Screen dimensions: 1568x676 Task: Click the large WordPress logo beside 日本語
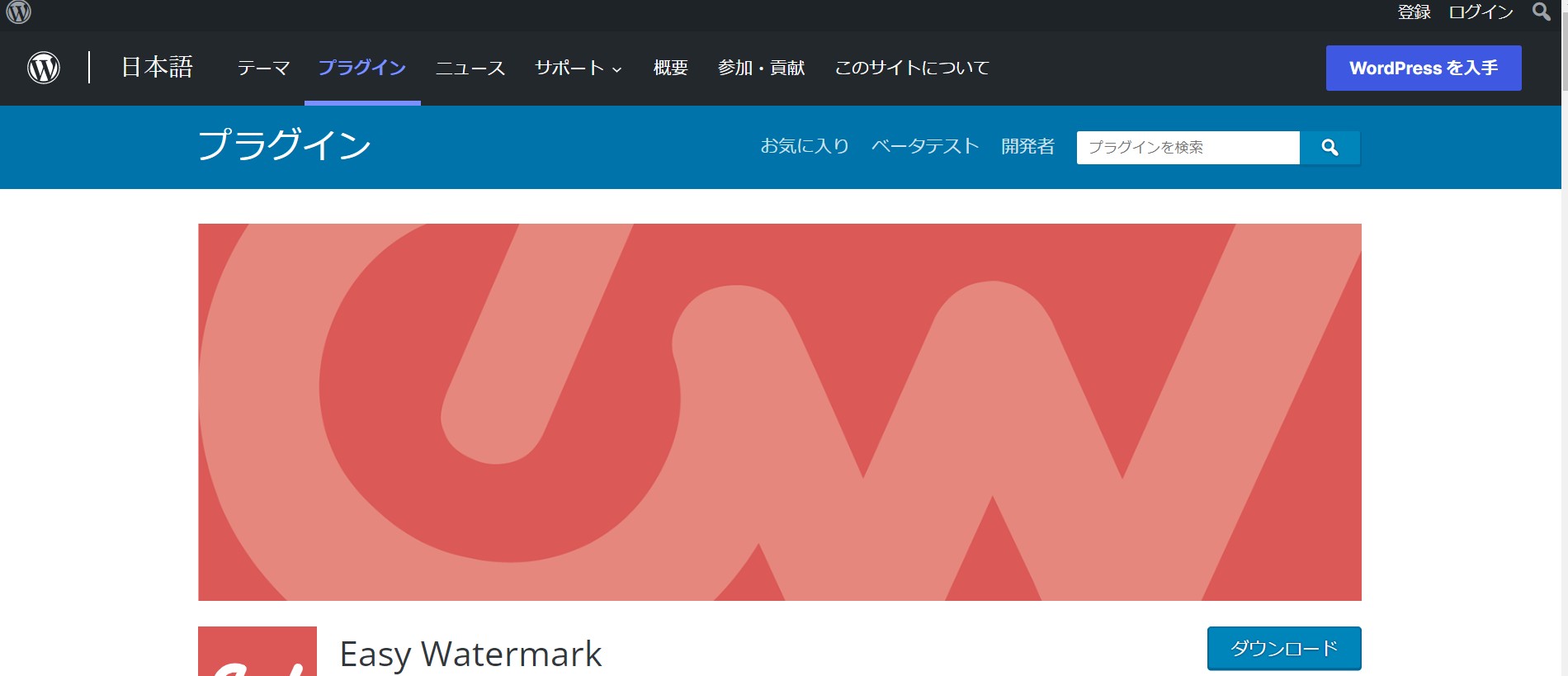point(44,68)
